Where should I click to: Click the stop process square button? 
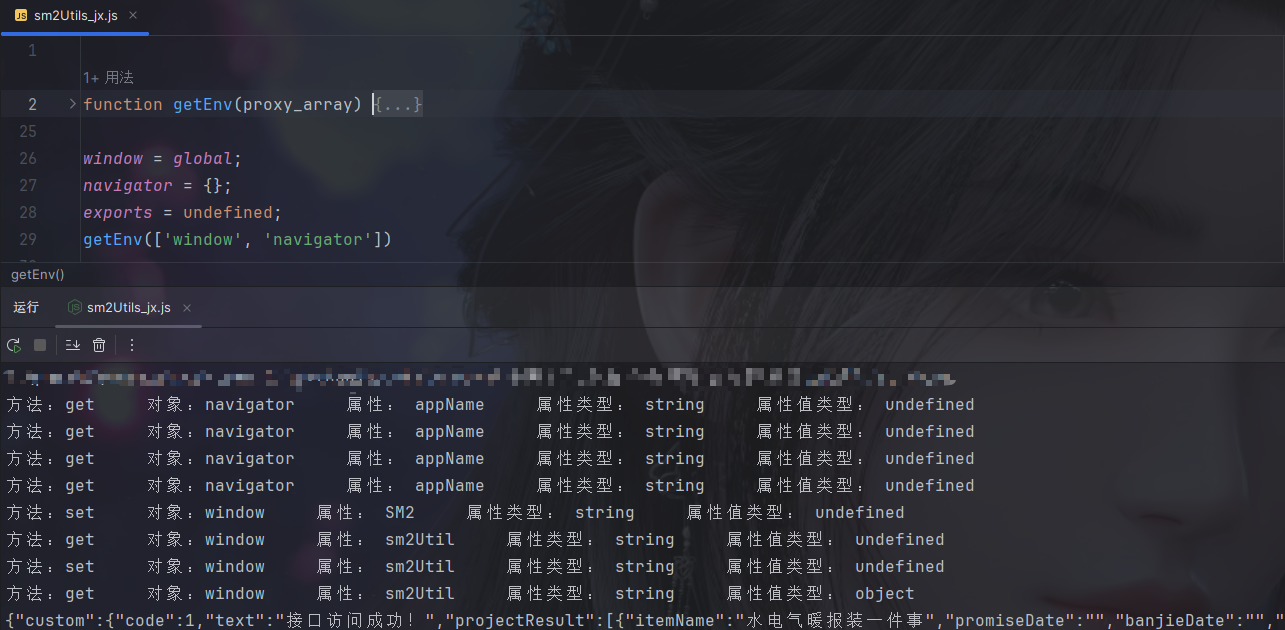[40, 345]
